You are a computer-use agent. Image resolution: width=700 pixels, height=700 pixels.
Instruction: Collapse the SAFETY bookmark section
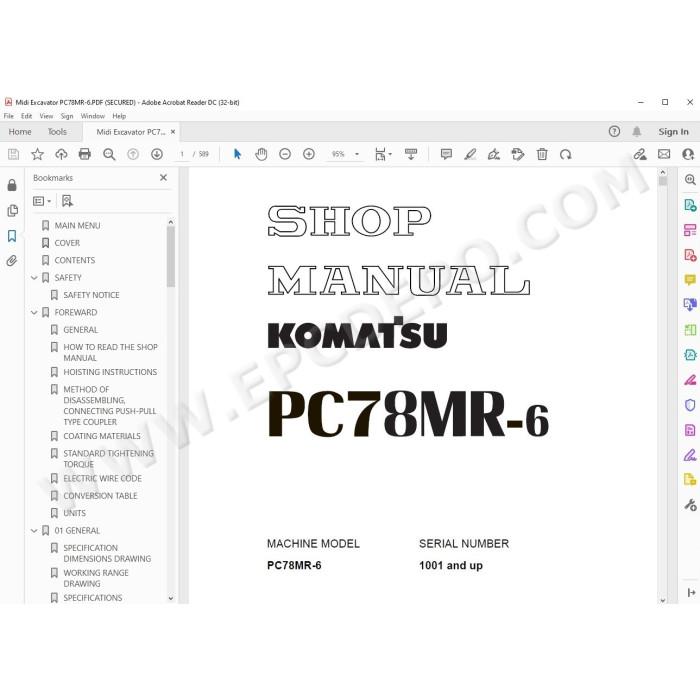click(34, 278)
